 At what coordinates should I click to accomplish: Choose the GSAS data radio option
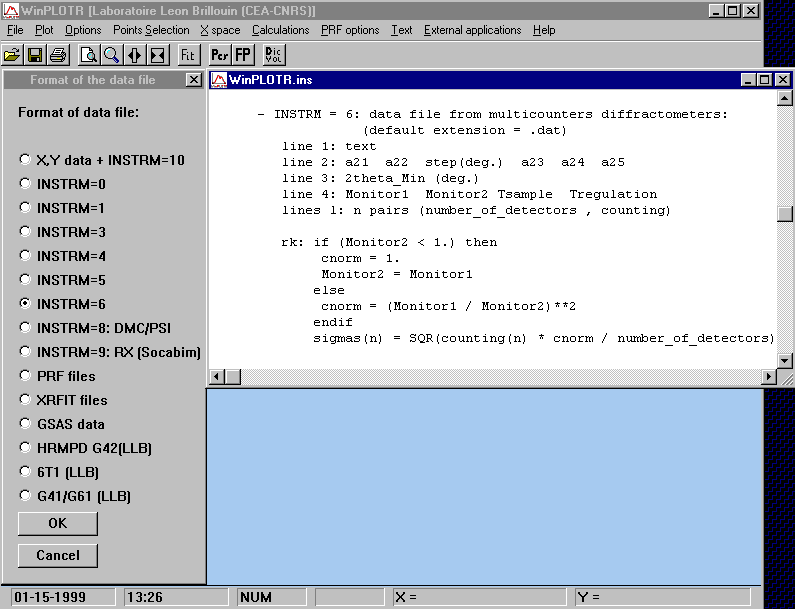[25, 424]
